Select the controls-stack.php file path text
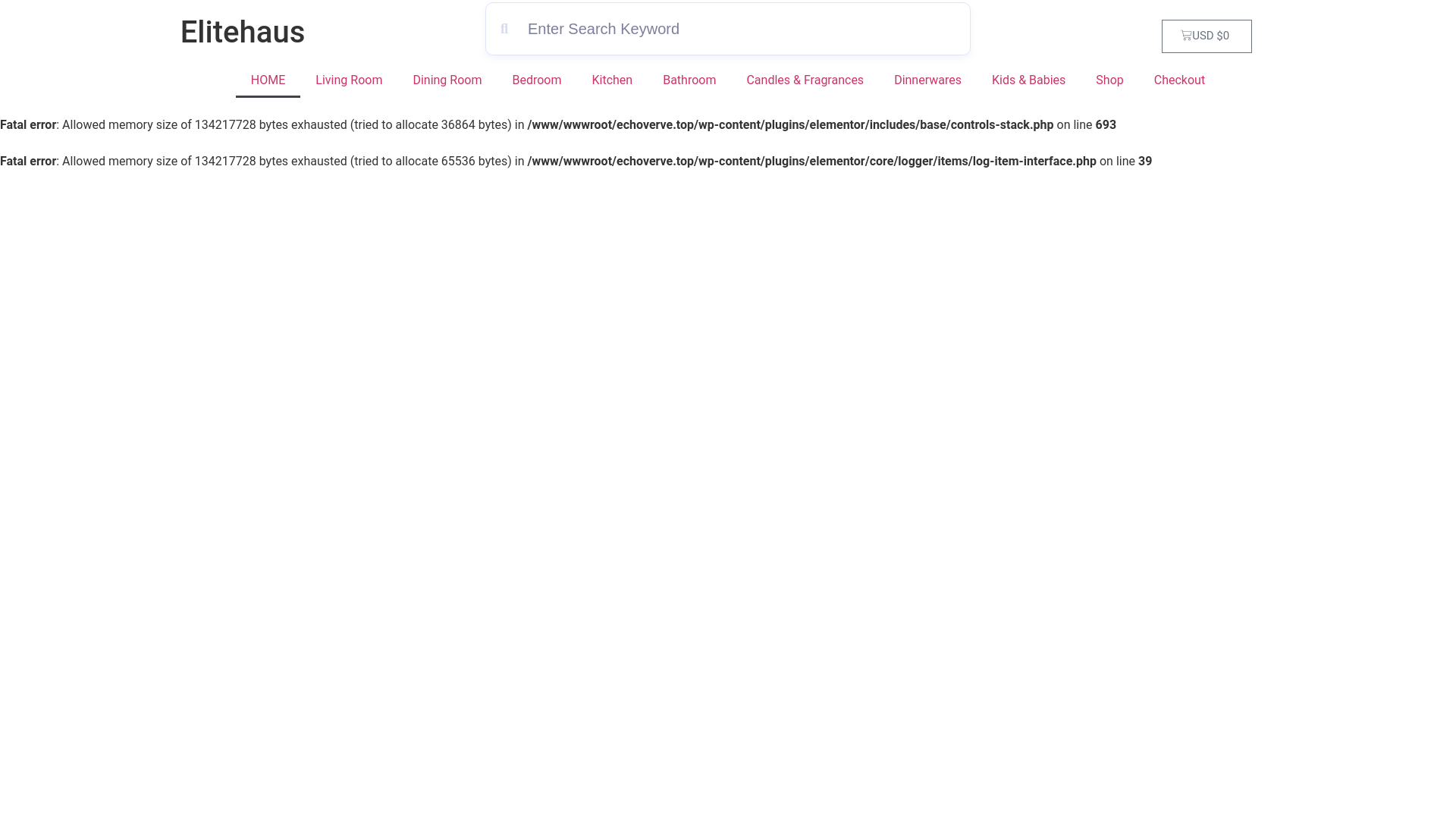Image resolution: width=1456 pixels, height=819 pixels. pos(790,125)
